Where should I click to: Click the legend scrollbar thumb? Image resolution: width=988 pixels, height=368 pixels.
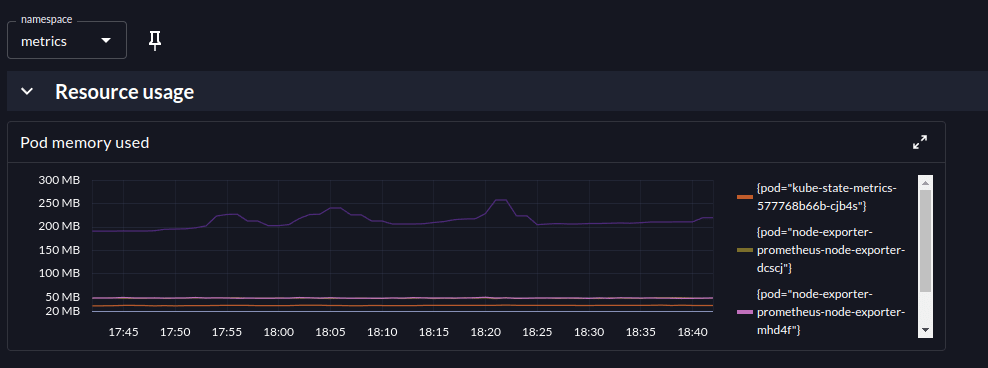point(926,241)
